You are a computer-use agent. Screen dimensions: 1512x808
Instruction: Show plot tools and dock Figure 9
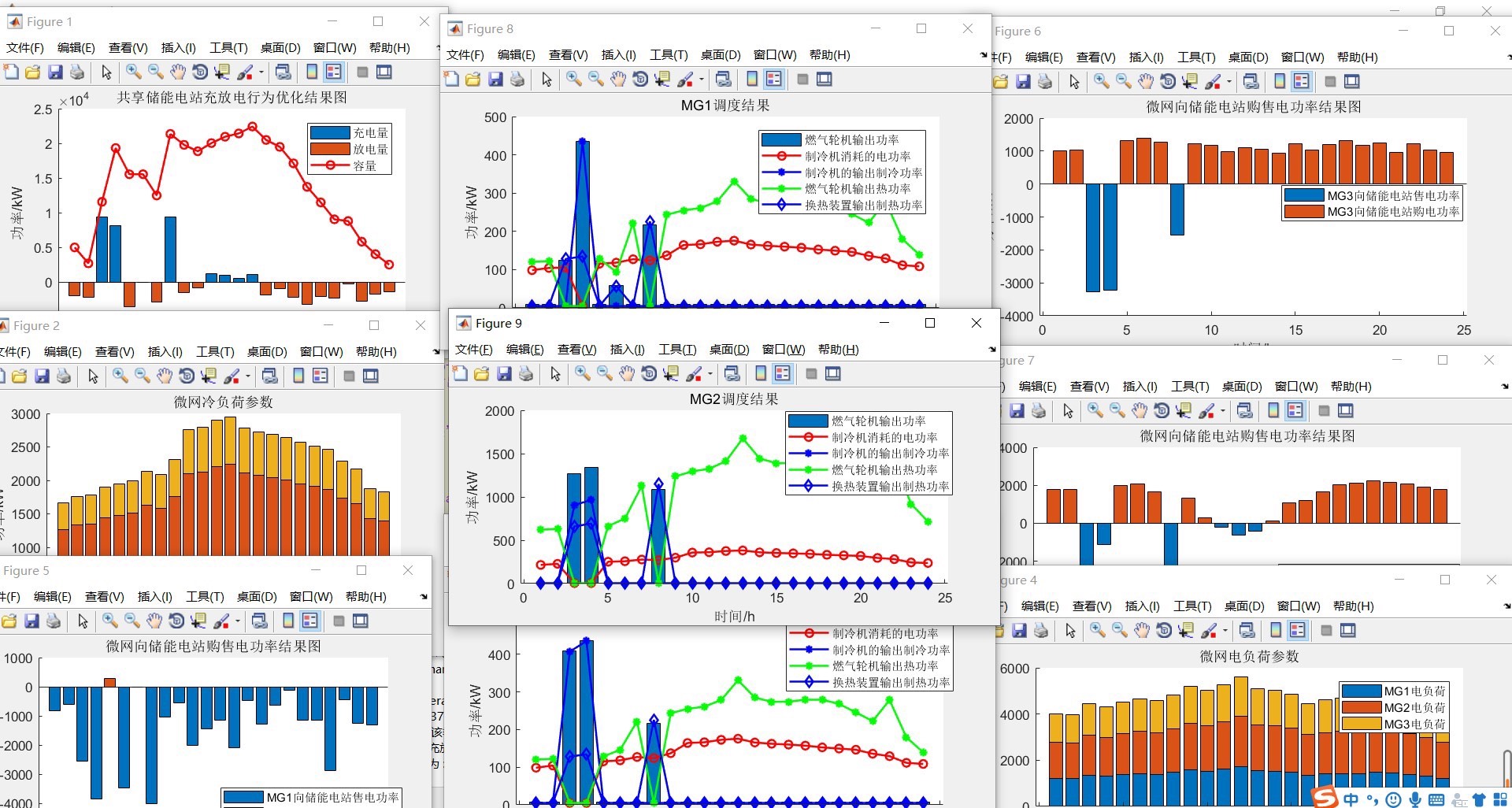tap(833, 373)
